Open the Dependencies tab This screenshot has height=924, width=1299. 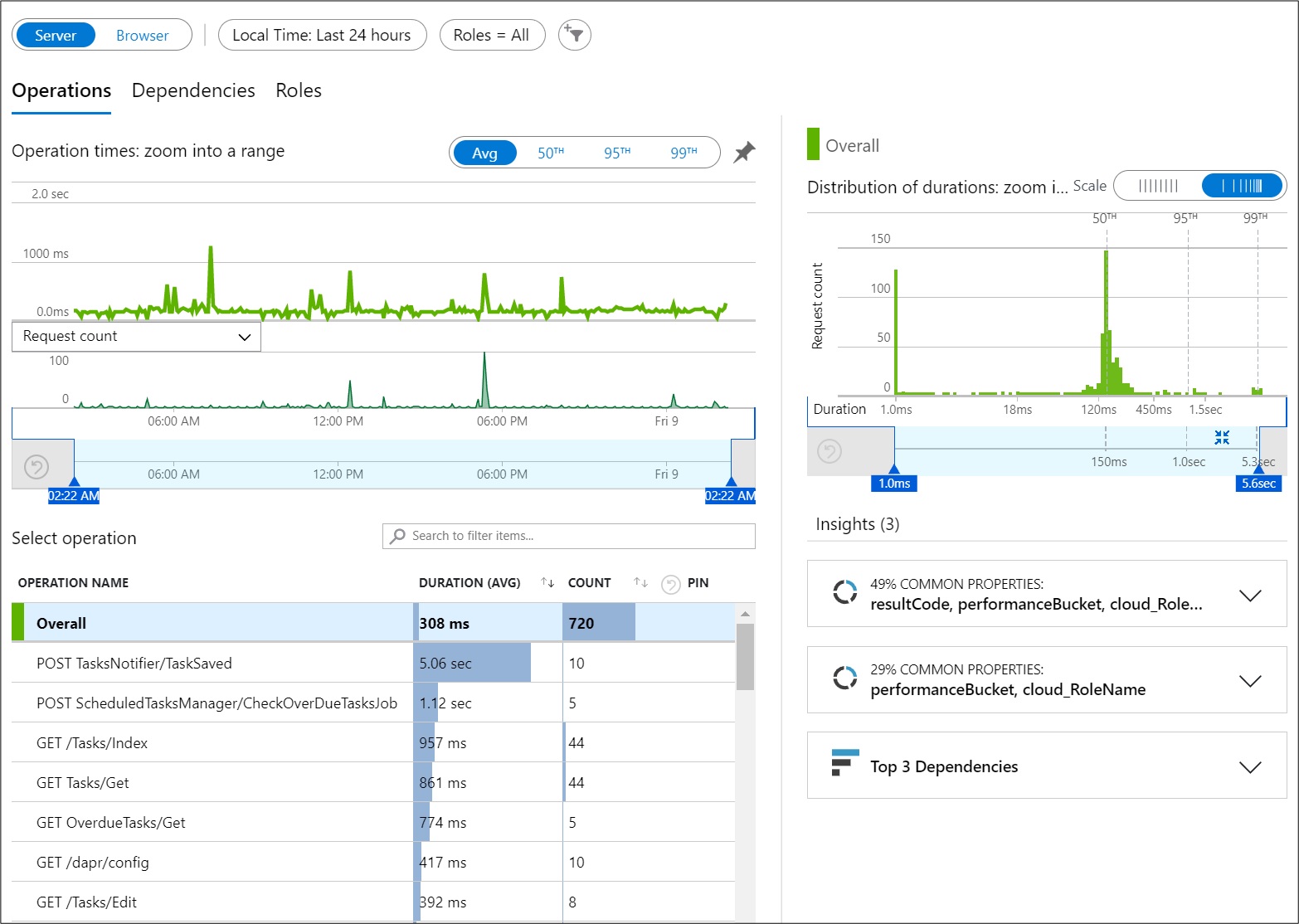point(193,90)
